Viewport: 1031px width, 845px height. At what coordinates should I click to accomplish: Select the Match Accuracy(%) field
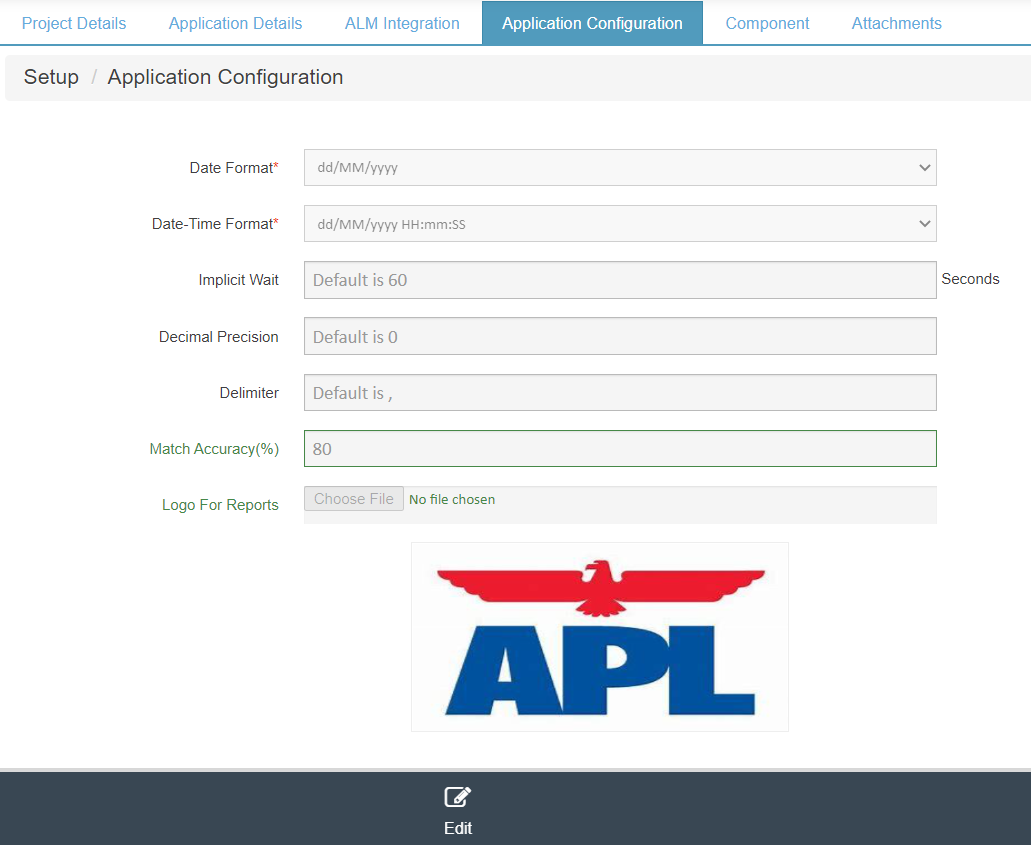(620, 448)
